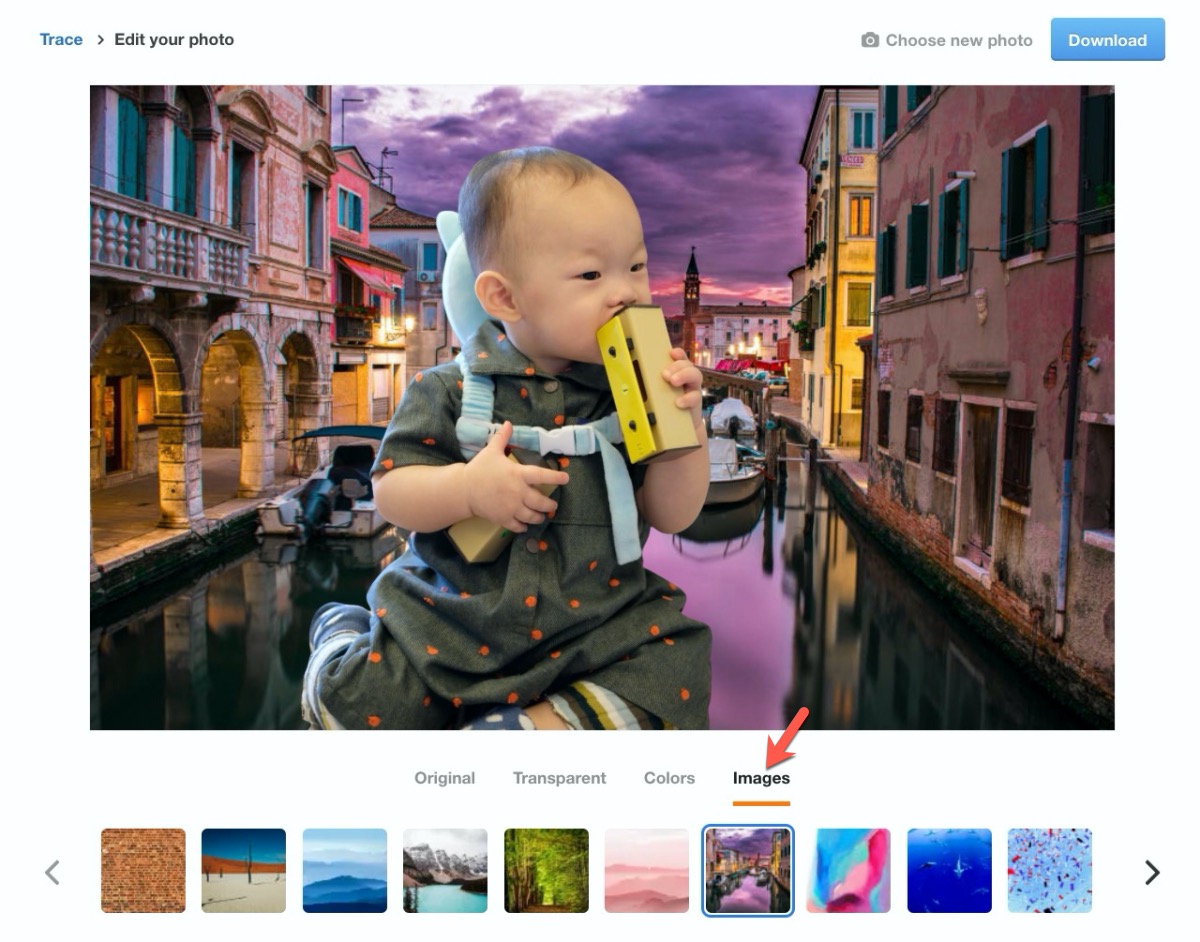Click the Choose new photo text
This screenshot has width=1200, height=942.
[958, 40]
